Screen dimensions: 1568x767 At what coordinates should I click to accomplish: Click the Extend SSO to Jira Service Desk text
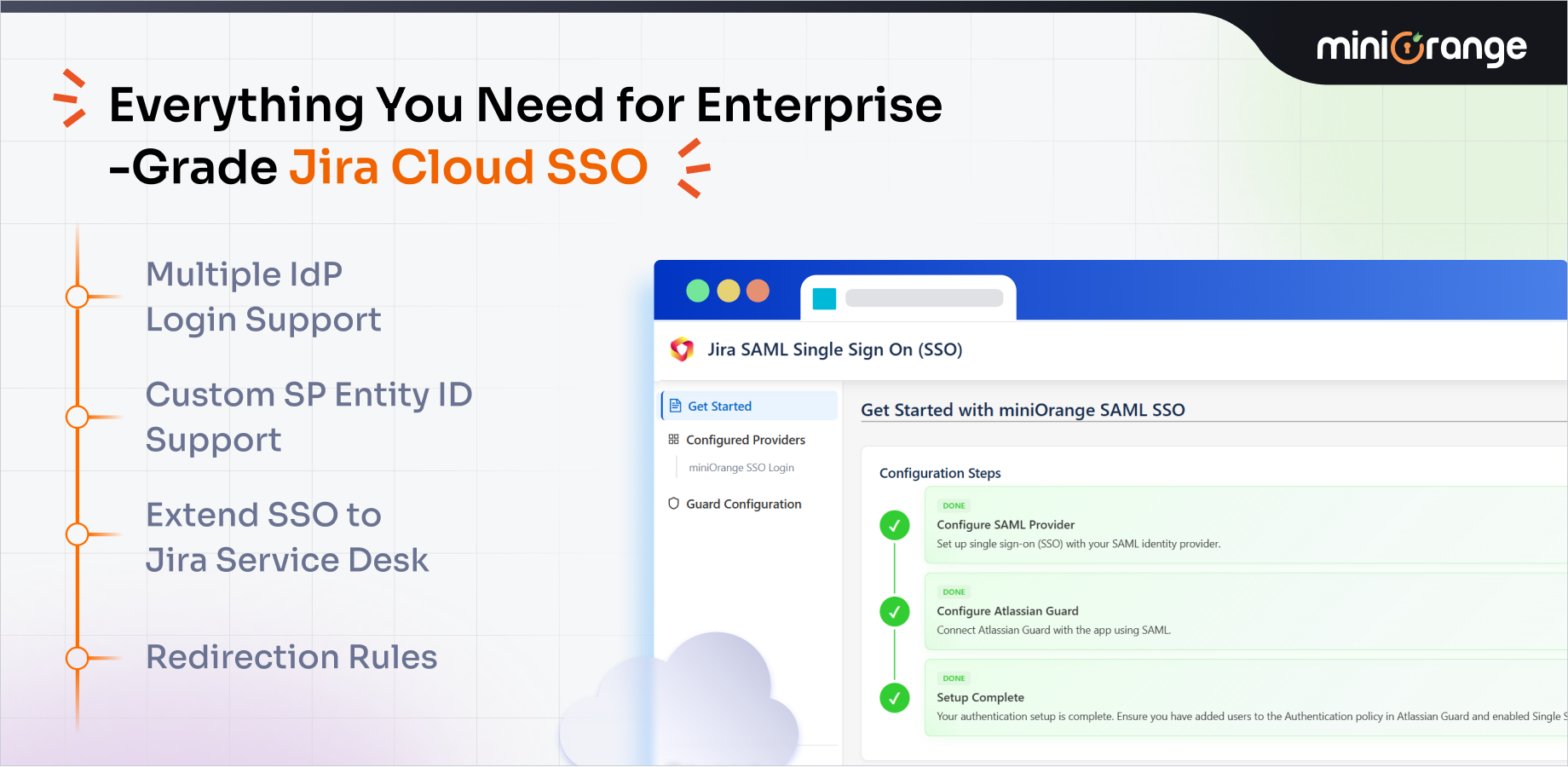[x=287, y=538]
